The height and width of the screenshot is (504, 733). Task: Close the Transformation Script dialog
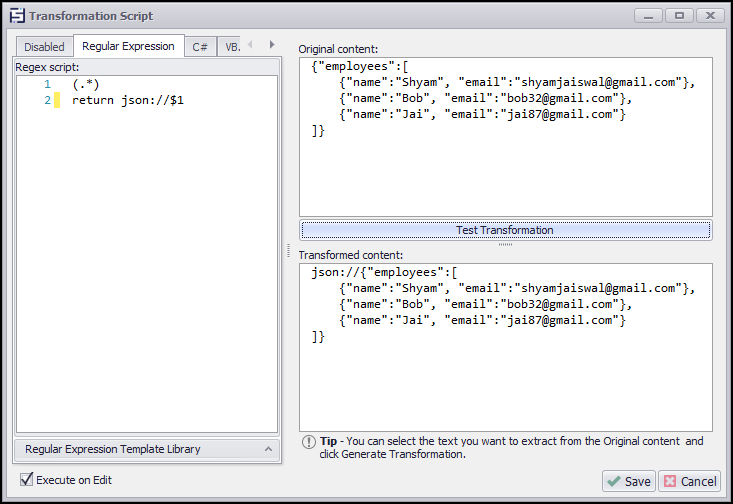[709, 16]
